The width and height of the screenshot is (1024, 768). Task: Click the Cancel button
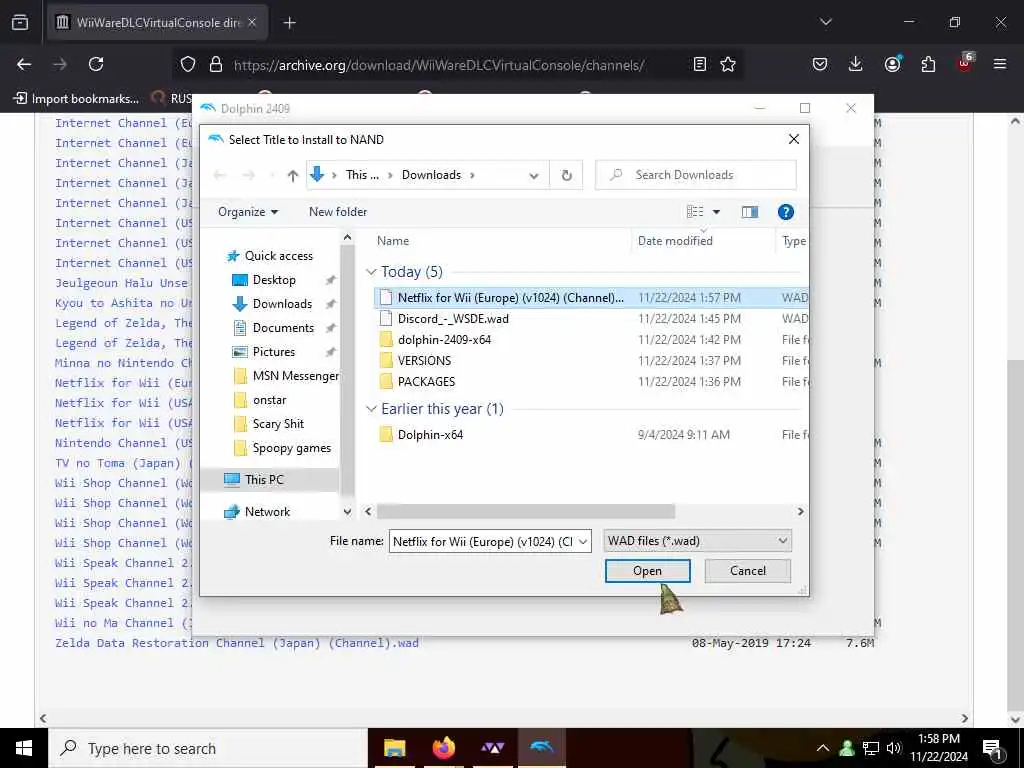point(748,571)
